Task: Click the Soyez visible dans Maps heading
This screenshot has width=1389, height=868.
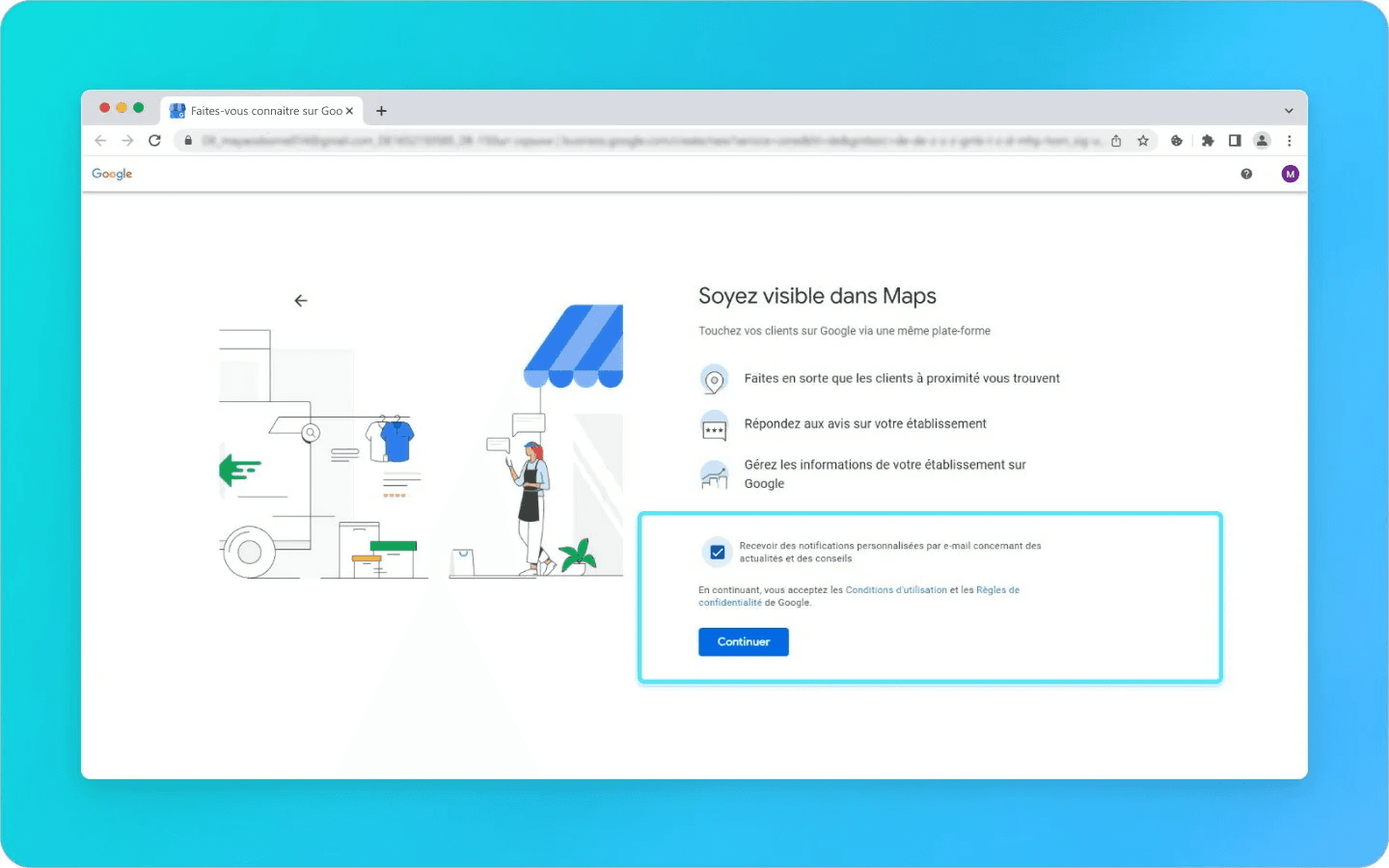Action: (817, 296)
